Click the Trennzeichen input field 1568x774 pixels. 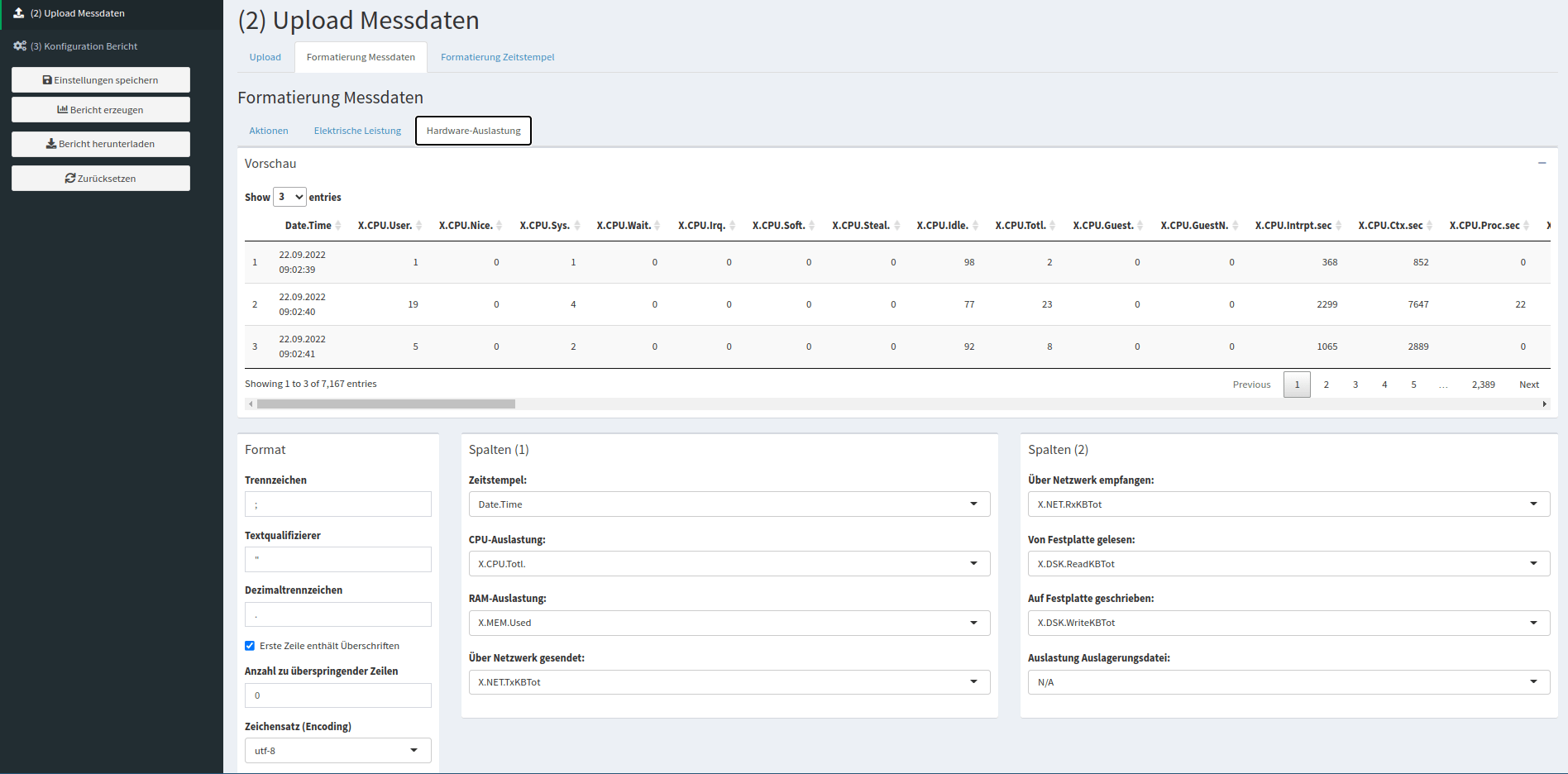(337, 504)
